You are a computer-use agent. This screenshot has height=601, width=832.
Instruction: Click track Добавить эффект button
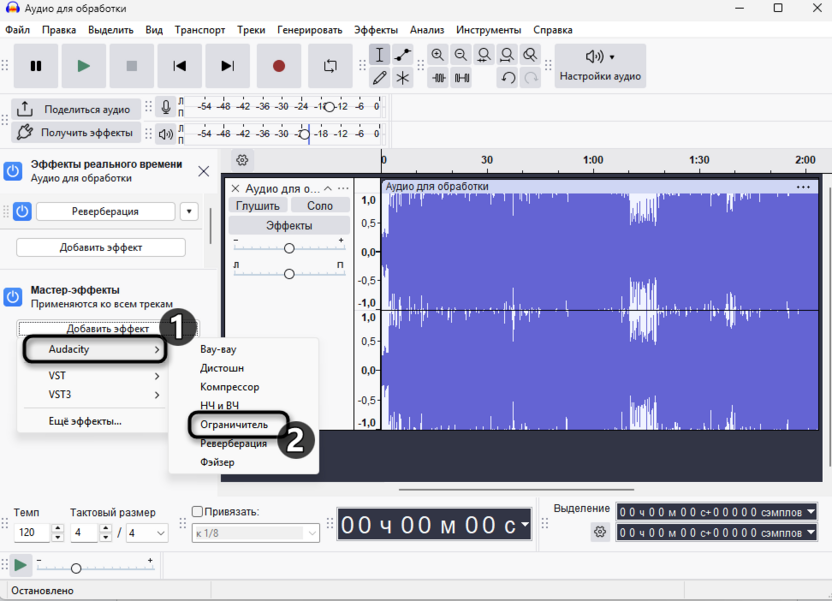click(x=101, y=248)
